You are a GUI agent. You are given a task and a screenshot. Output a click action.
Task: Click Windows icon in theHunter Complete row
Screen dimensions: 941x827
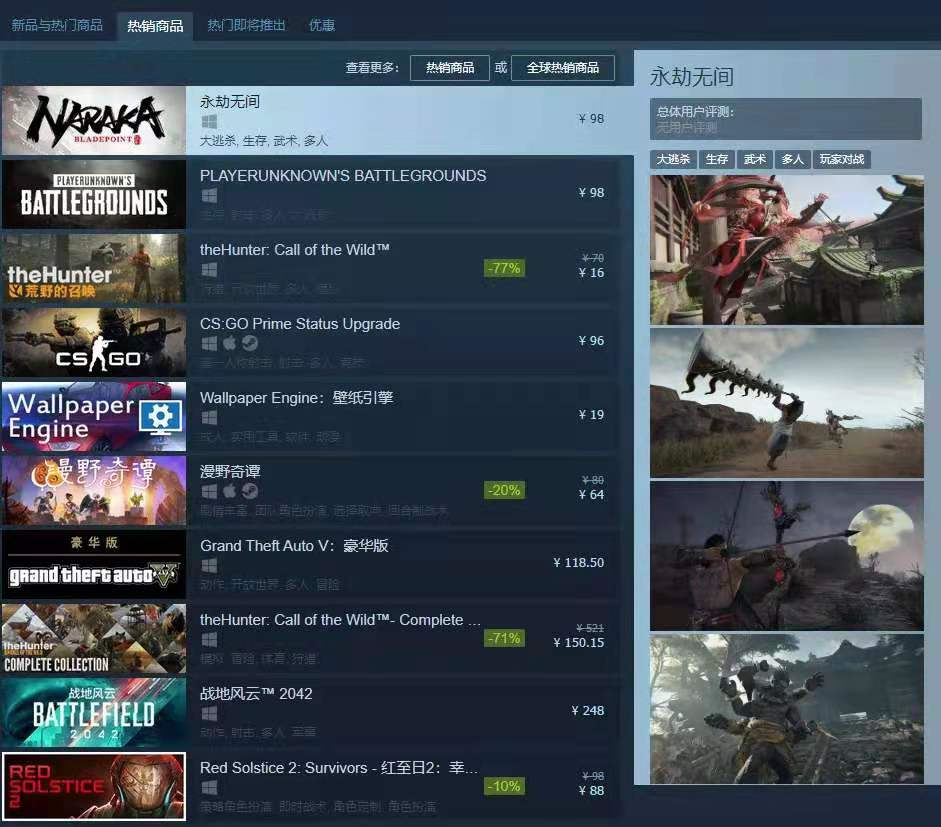click(209, 640)
